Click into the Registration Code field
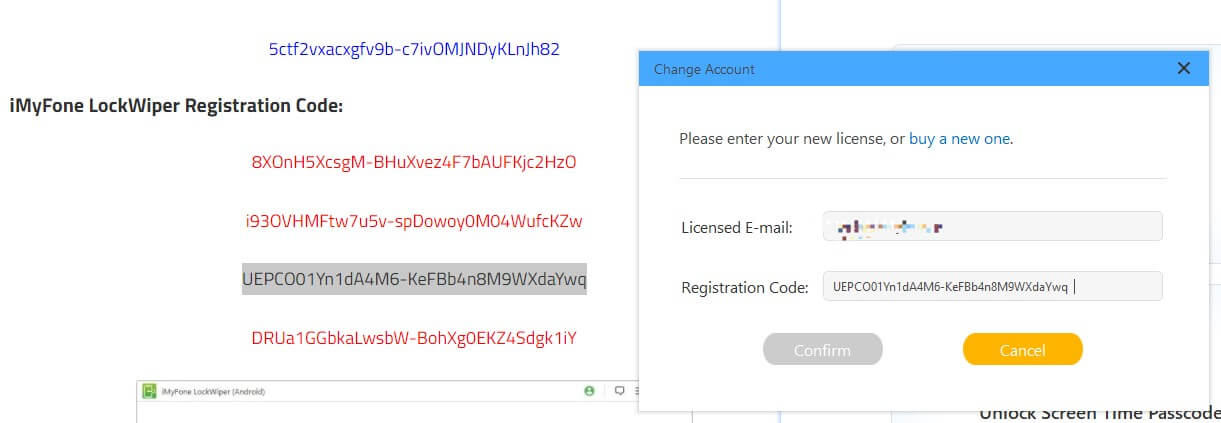The image size is (1221, 423). (992, 287)
